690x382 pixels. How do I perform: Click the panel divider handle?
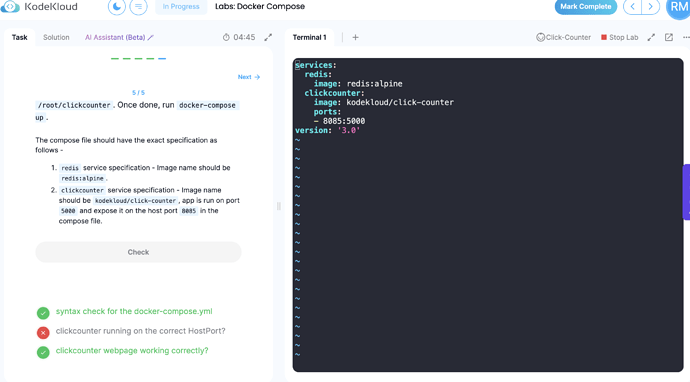point(279,206)
